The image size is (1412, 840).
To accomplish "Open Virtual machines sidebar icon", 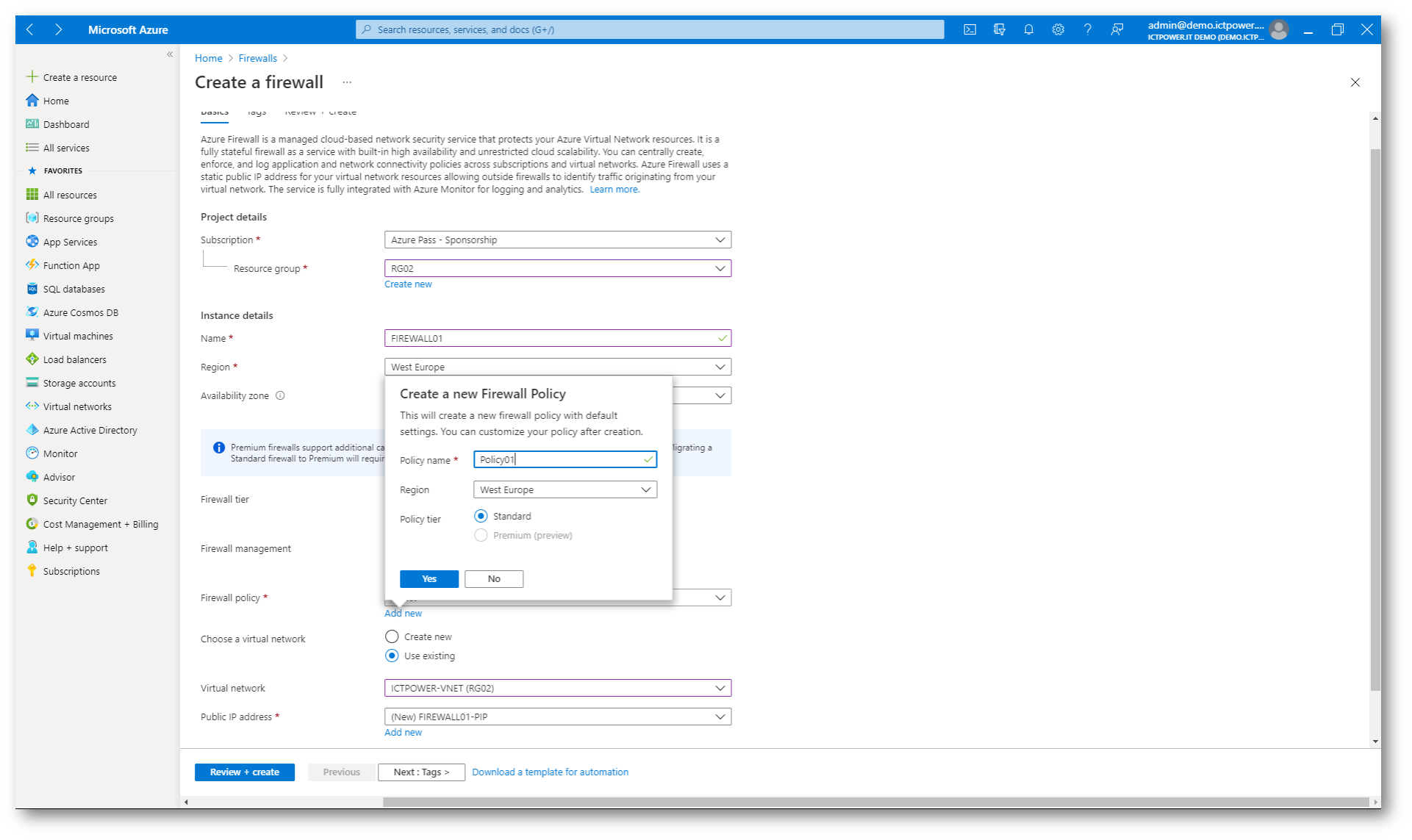I will [32, 336].
